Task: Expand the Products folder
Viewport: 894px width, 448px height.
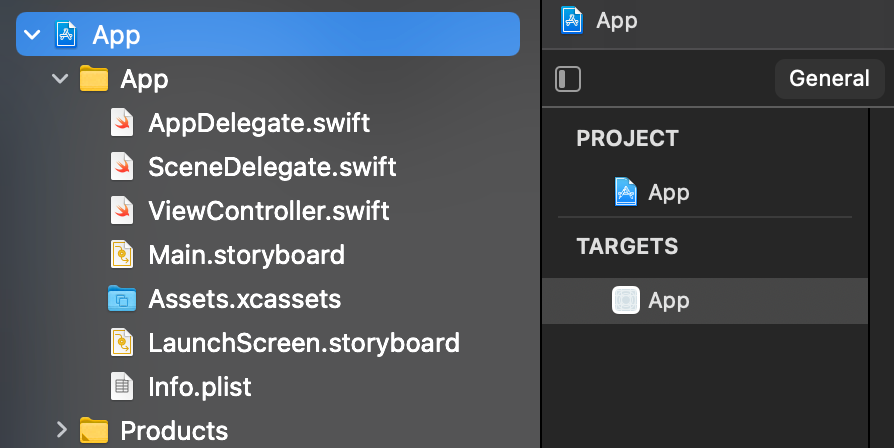Action: pos(62,430)
